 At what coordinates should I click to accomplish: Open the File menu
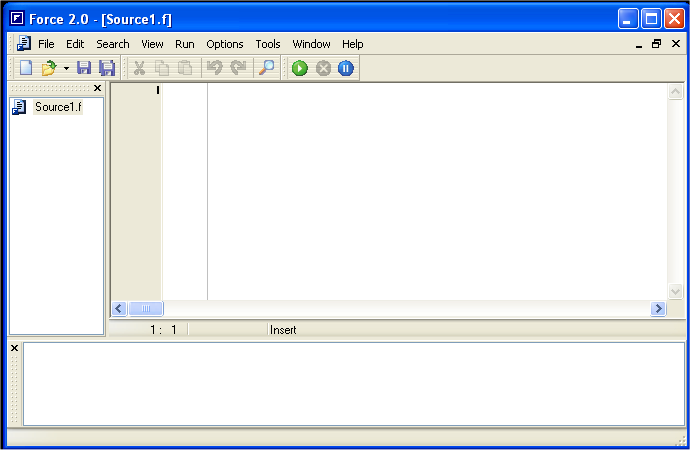click(46, 44)
